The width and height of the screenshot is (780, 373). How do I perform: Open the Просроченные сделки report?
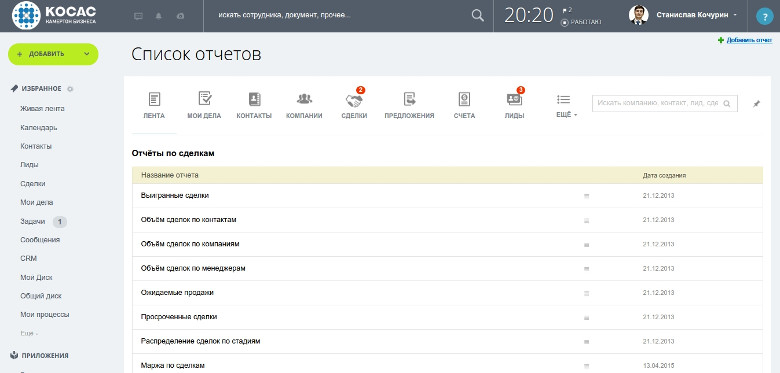pos(179,317)
